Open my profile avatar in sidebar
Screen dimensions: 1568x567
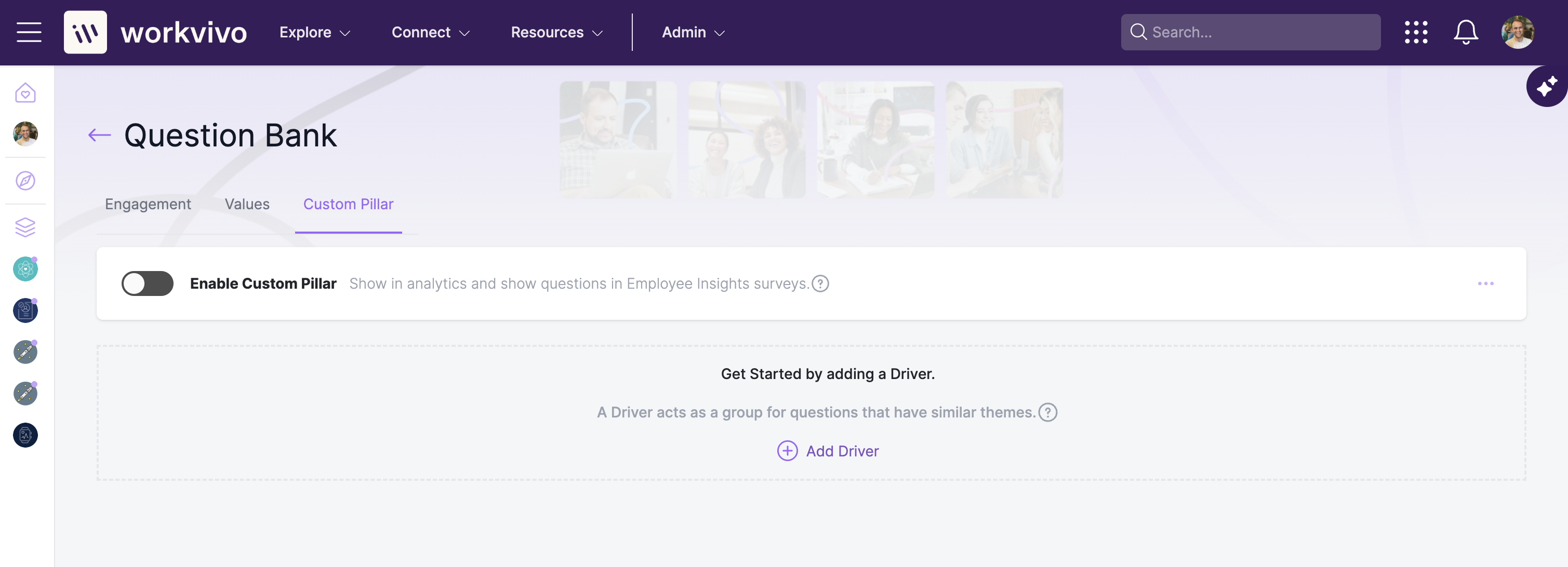point(25,134)
